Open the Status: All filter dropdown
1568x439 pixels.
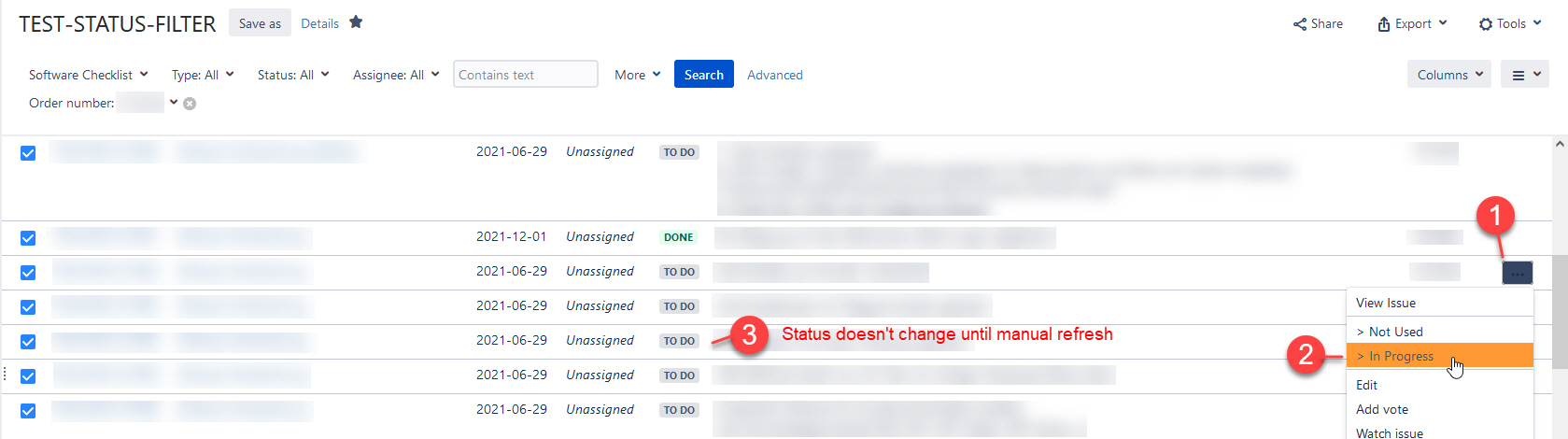point(292,75)
